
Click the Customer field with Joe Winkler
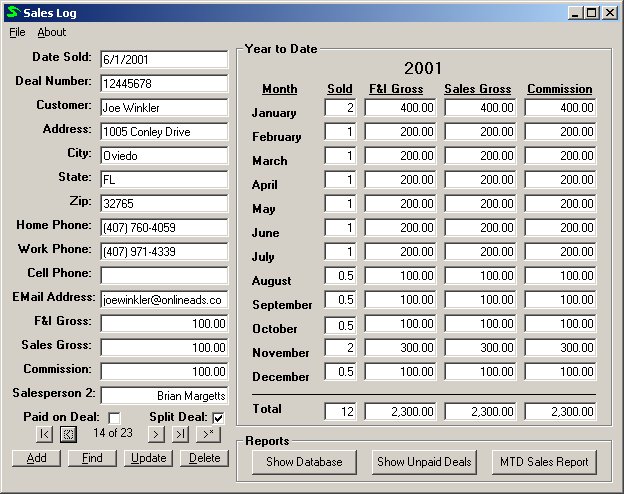coord(164,107)
